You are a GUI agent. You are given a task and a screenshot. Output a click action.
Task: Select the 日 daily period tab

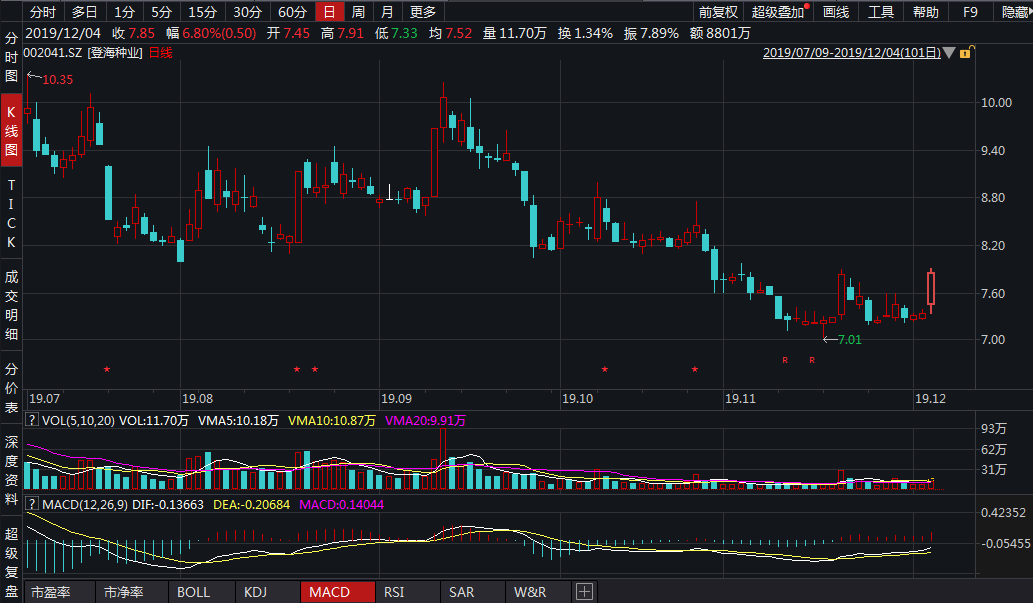[329, 12]
